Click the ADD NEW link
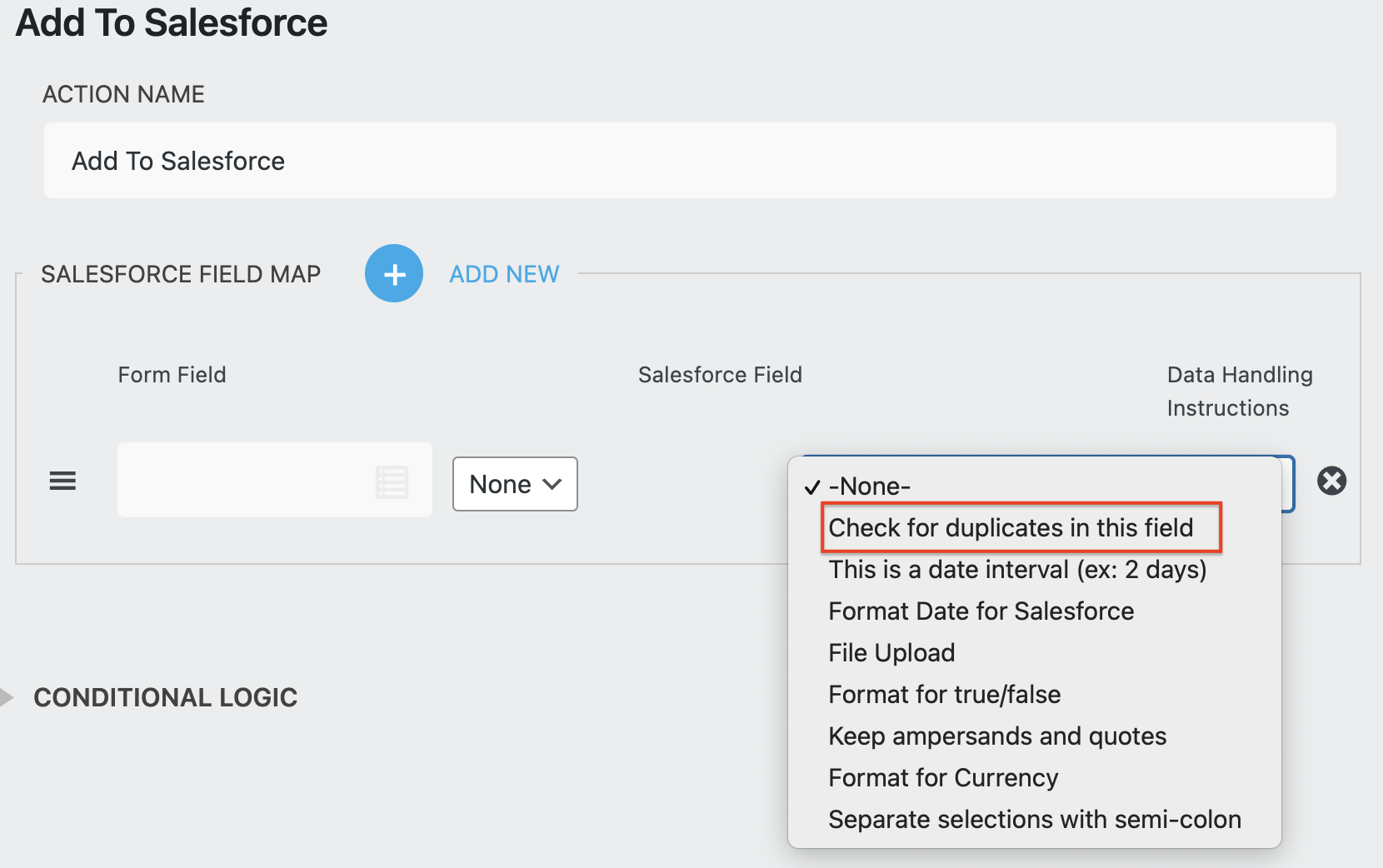 point(503,273)
